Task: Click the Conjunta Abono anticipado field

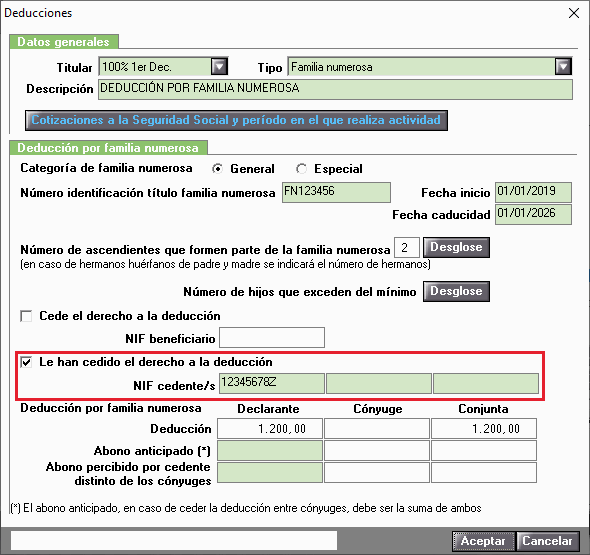Action: tap(484, 451)
